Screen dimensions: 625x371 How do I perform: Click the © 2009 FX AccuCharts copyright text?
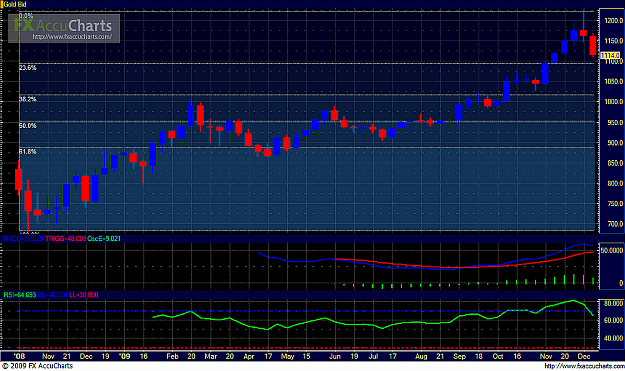click(37, 366)
